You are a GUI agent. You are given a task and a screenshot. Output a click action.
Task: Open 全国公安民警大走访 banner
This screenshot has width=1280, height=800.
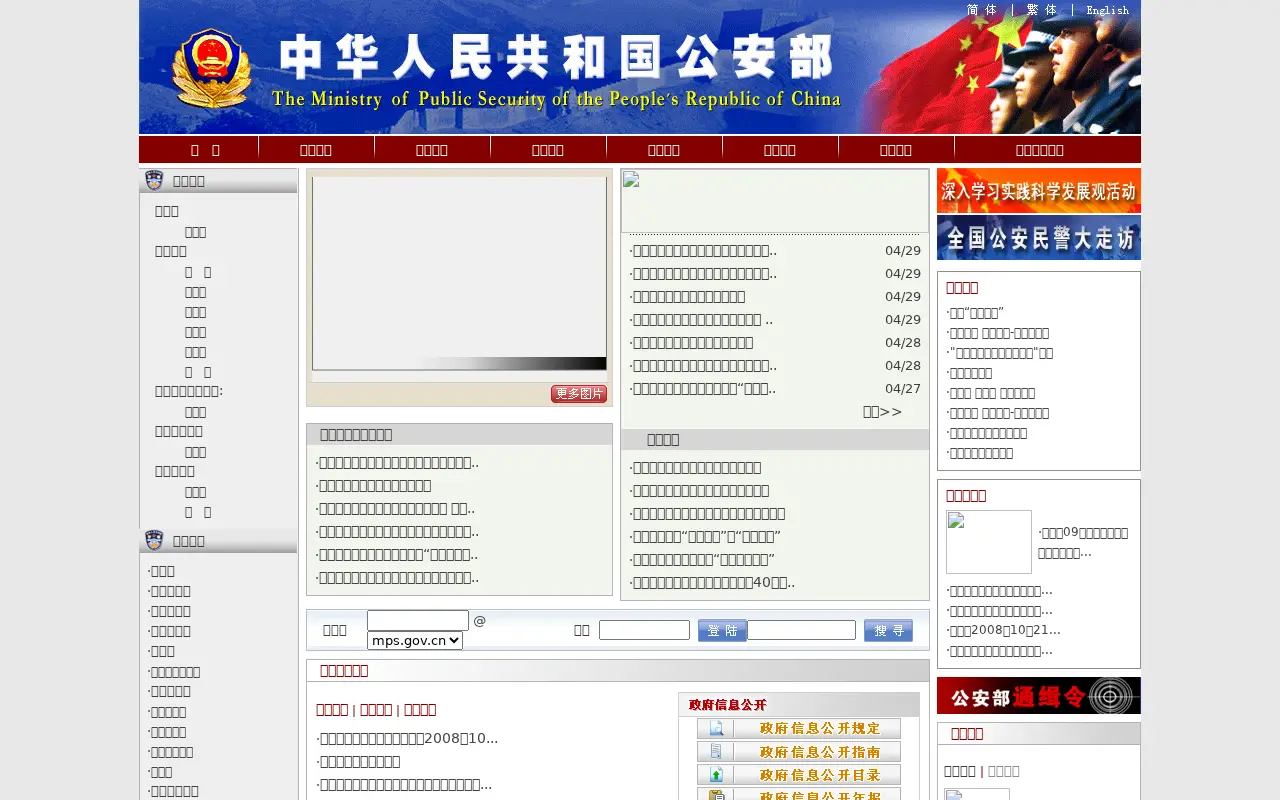[x=1039, y=238]
